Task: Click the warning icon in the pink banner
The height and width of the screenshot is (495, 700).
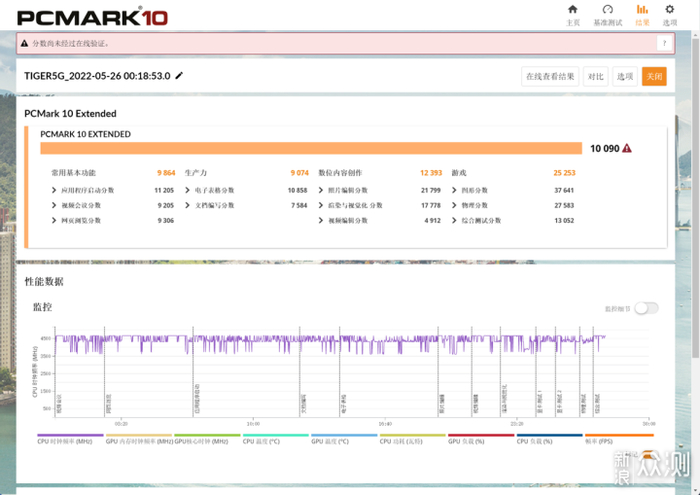Action: tap(24, 43)
